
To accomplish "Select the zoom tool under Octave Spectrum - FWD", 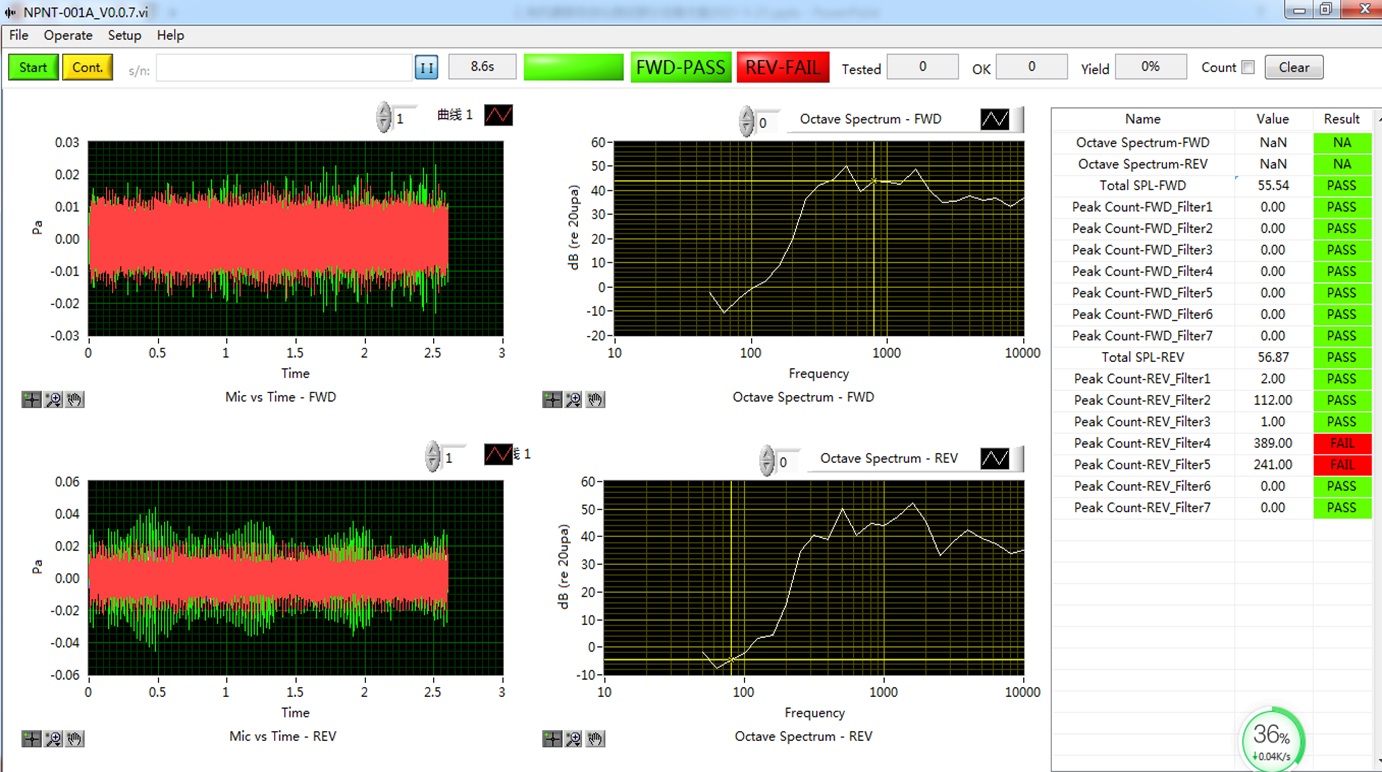I will coord(574,399).
